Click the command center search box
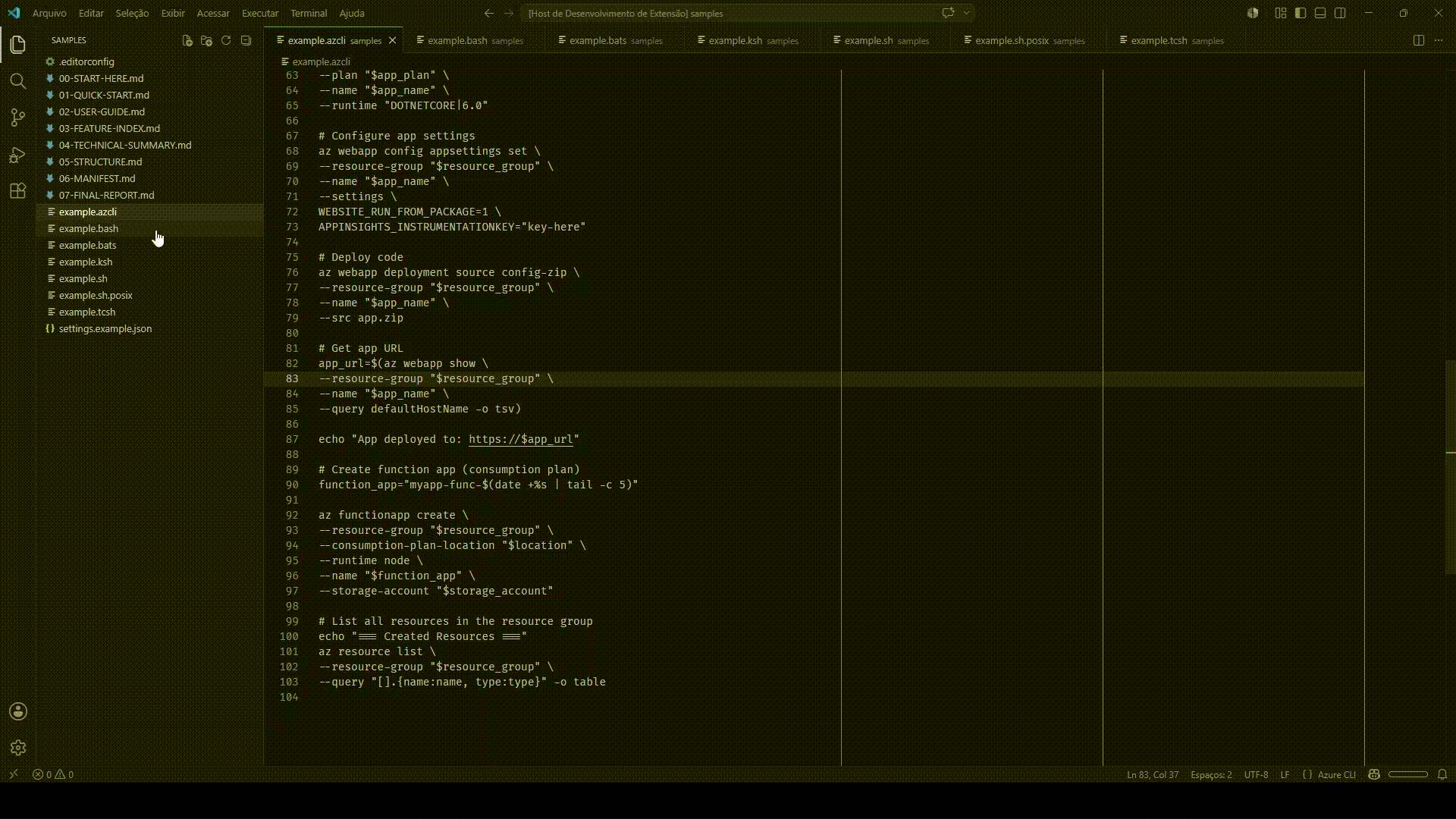 746,13
